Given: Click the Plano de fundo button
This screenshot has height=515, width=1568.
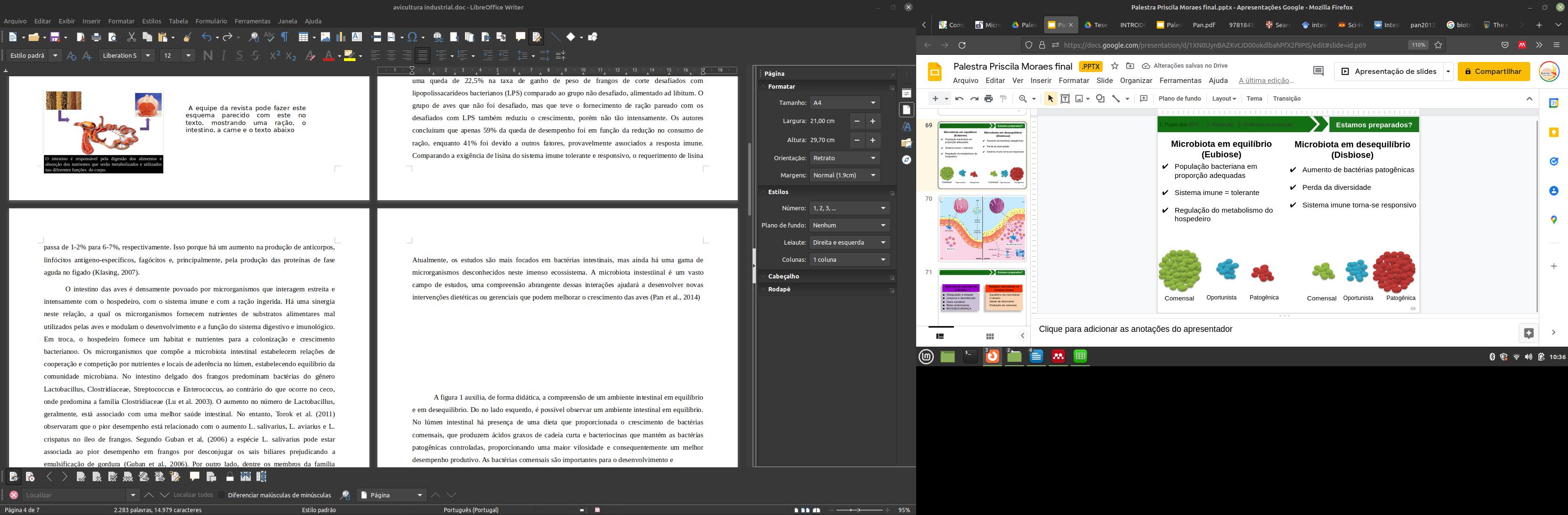Looking at the screenshot, I should [x=1180, y=99].
